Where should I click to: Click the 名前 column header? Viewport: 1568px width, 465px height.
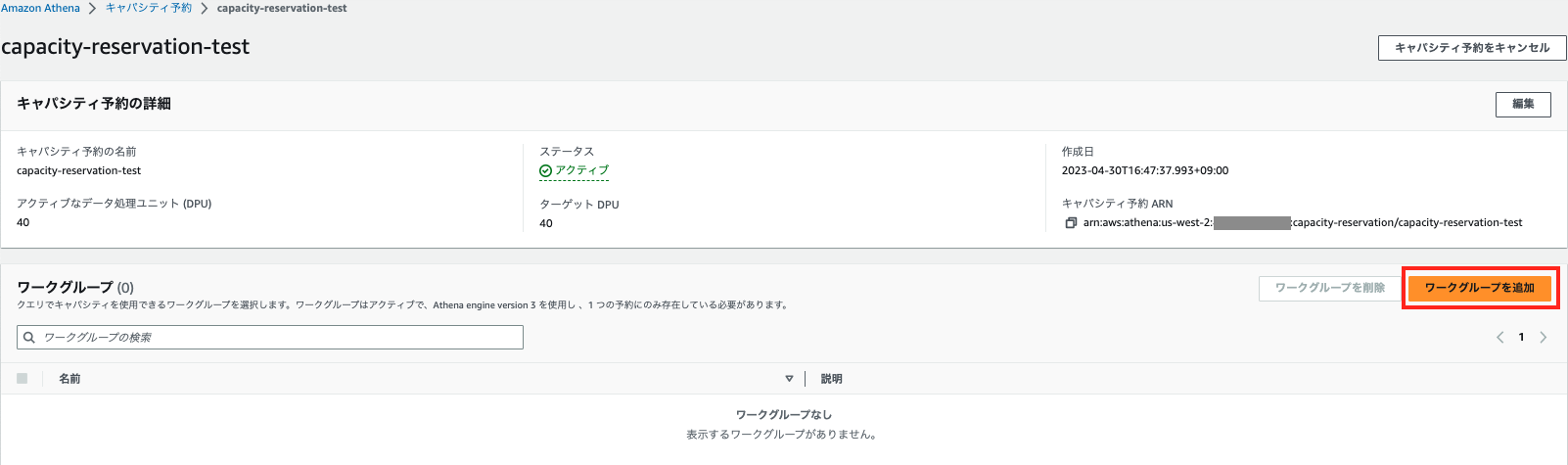click(x=69, y=379)
